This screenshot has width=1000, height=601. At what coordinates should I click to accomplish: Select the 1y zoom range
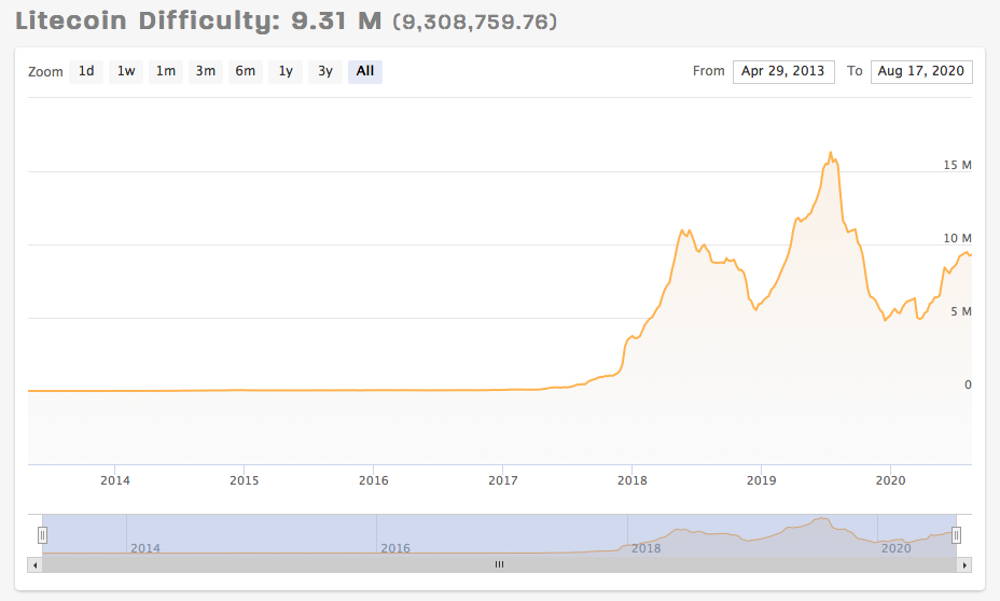285,71
